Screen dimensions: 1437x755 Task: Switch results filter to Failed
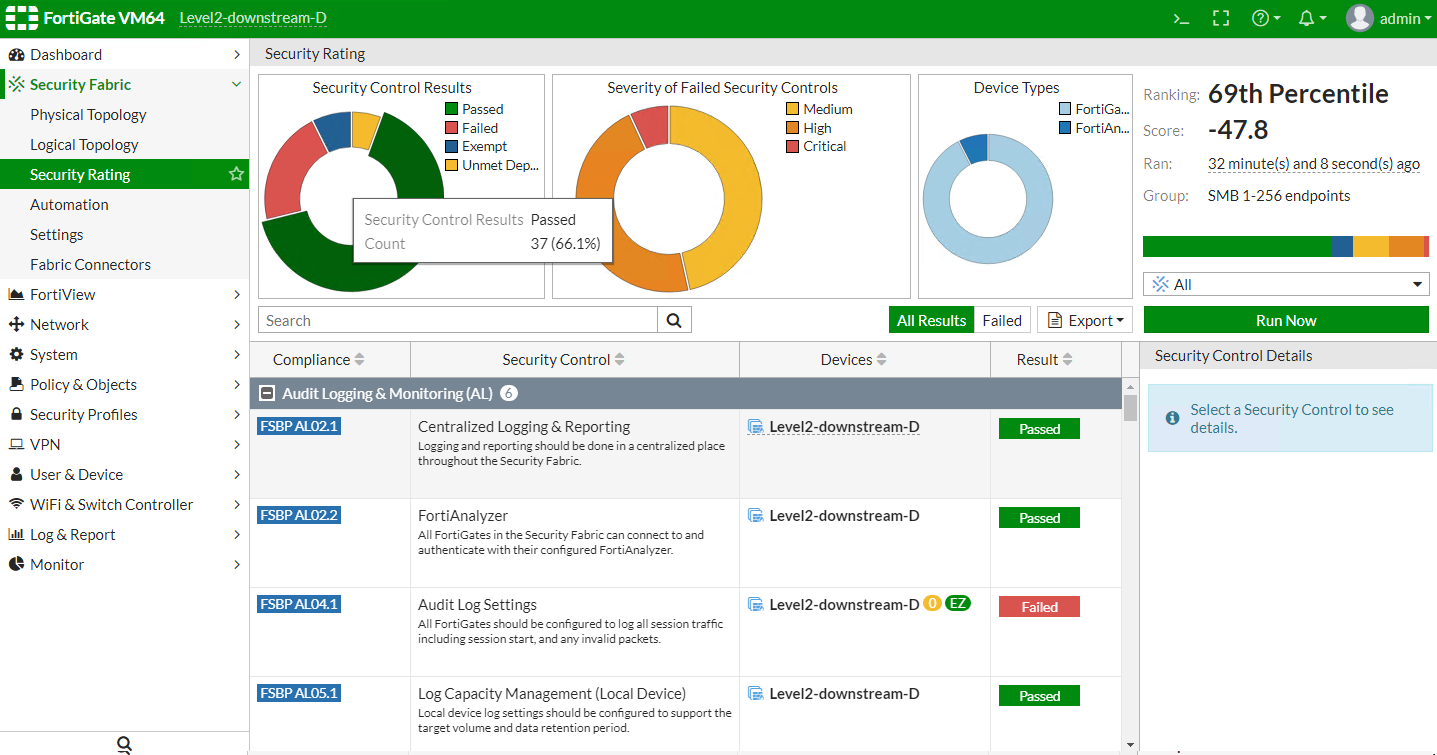tap(1001, 320)
